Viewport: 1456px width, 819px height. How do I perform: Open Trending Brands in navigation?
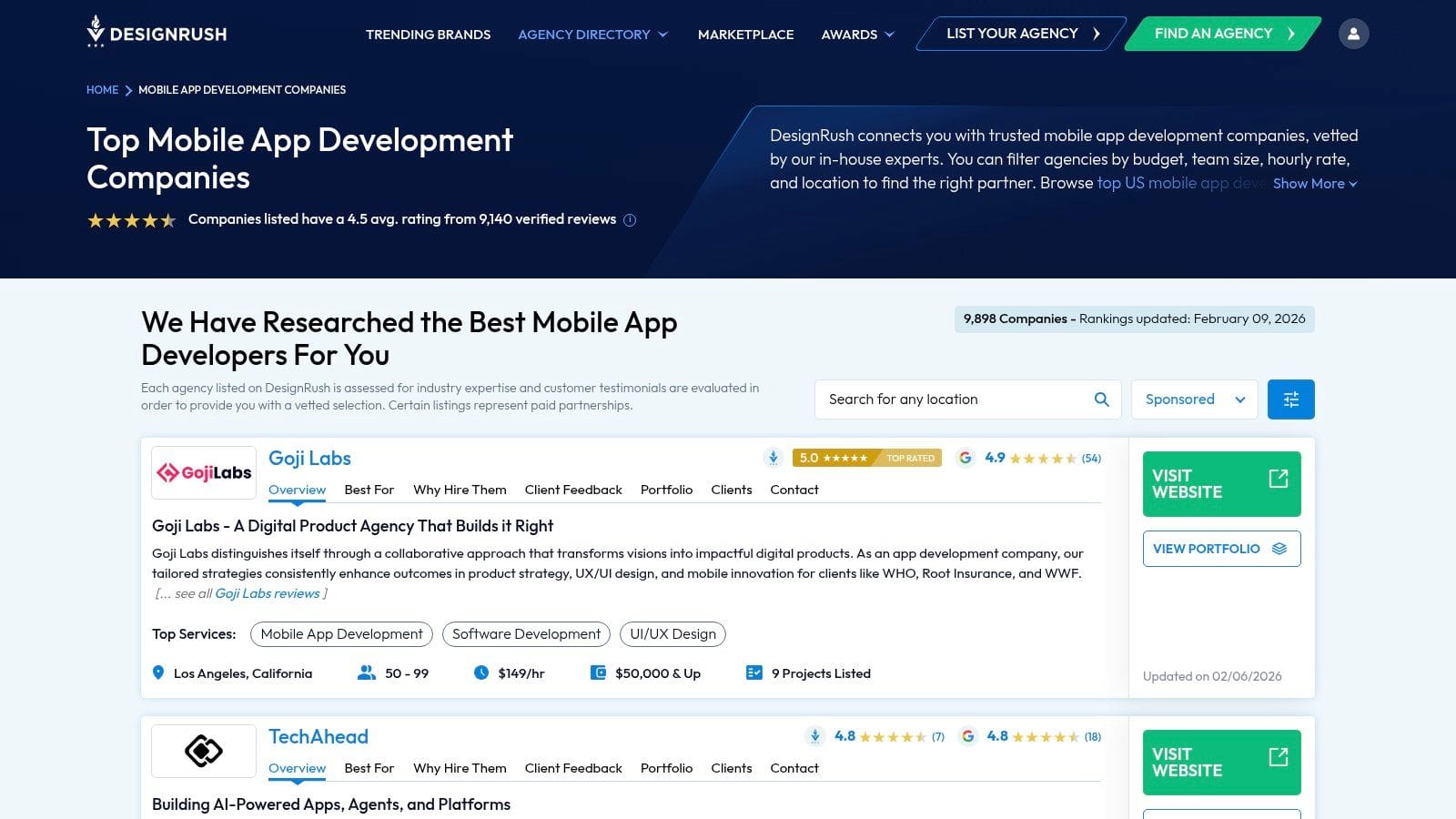(x=428, y=35)
